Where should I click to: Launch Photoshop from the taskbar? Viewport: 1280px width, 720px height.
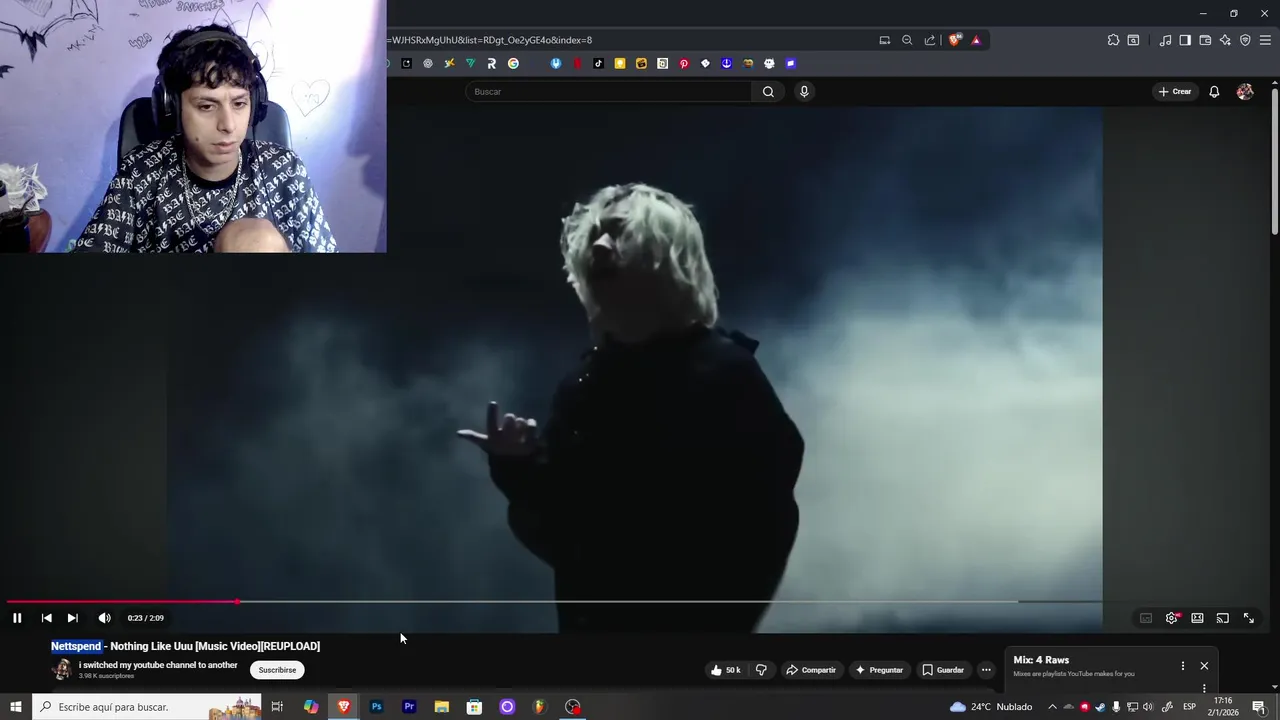coord(376,707)
